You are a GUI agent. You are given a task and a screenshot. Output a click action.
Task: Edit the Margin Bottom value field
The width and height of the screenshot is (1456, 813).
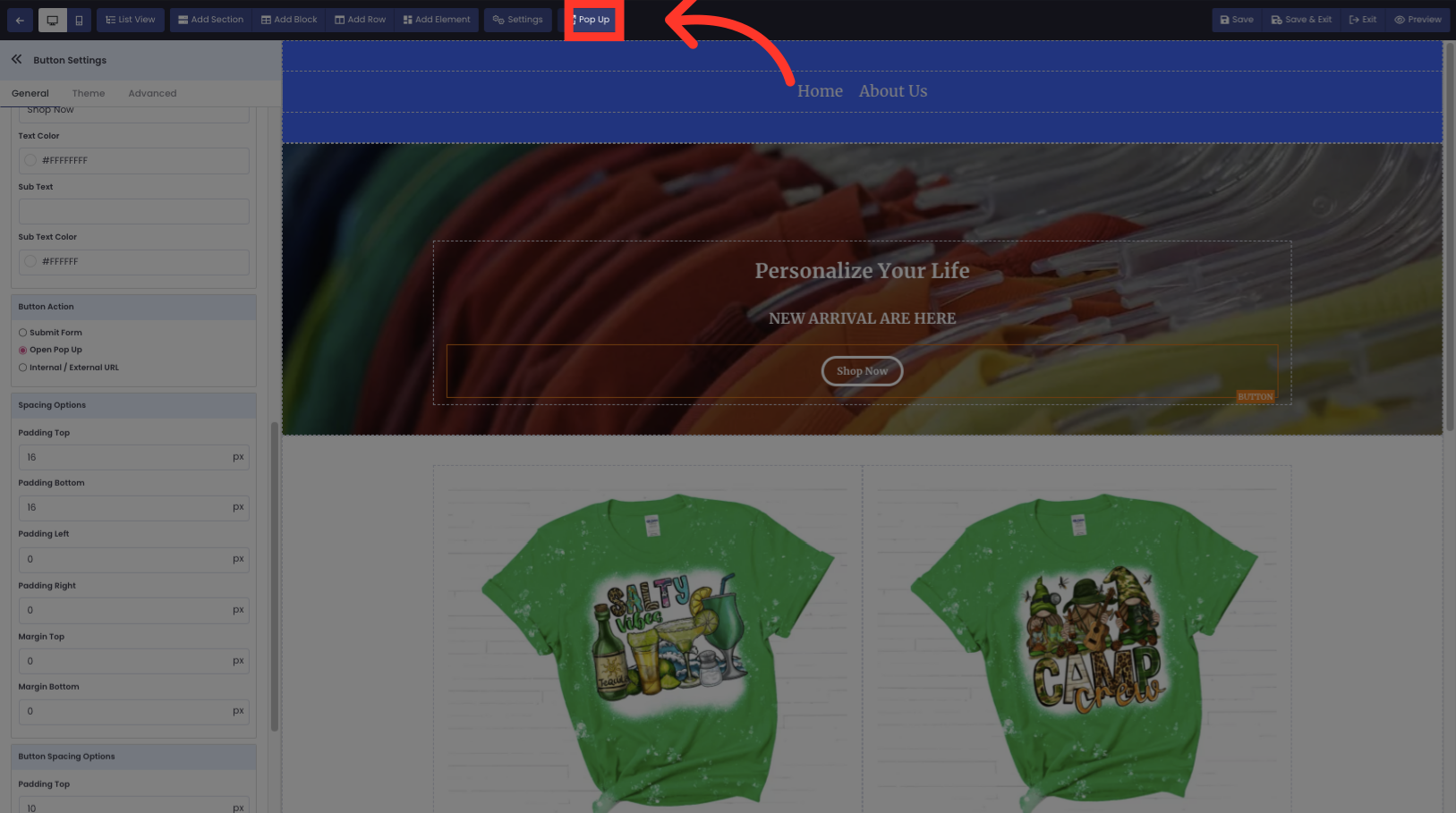[x=134, y=712]
